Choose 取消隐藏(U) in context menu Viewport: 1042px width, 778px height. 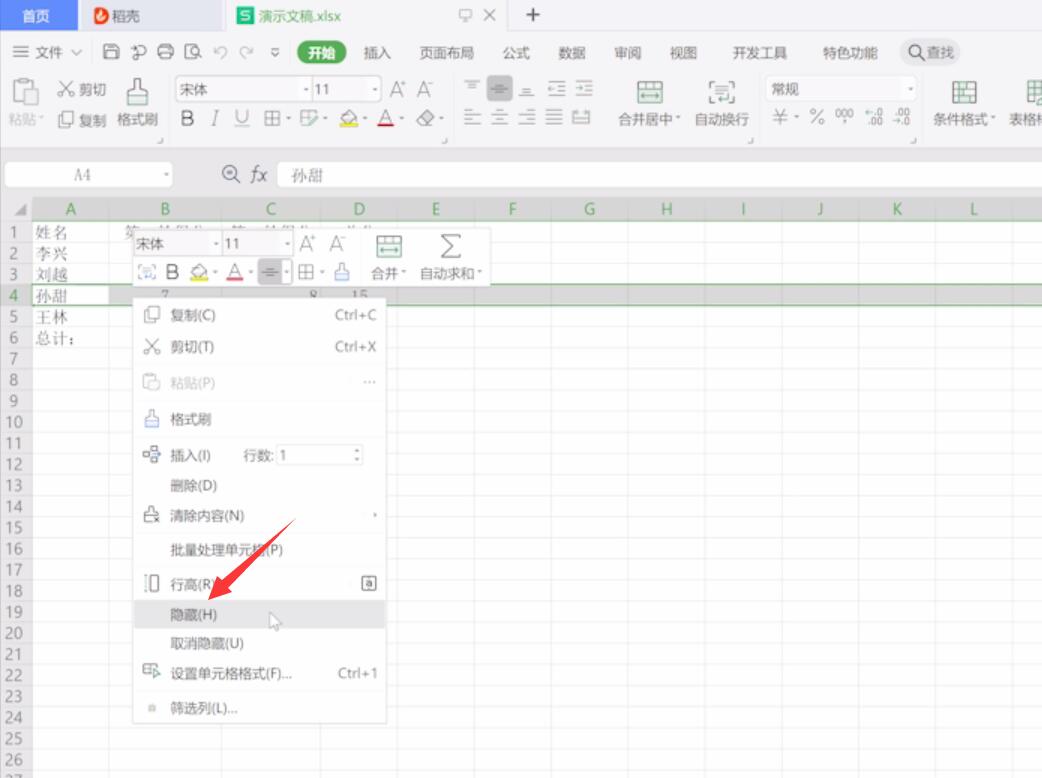[x=260, y=643]
